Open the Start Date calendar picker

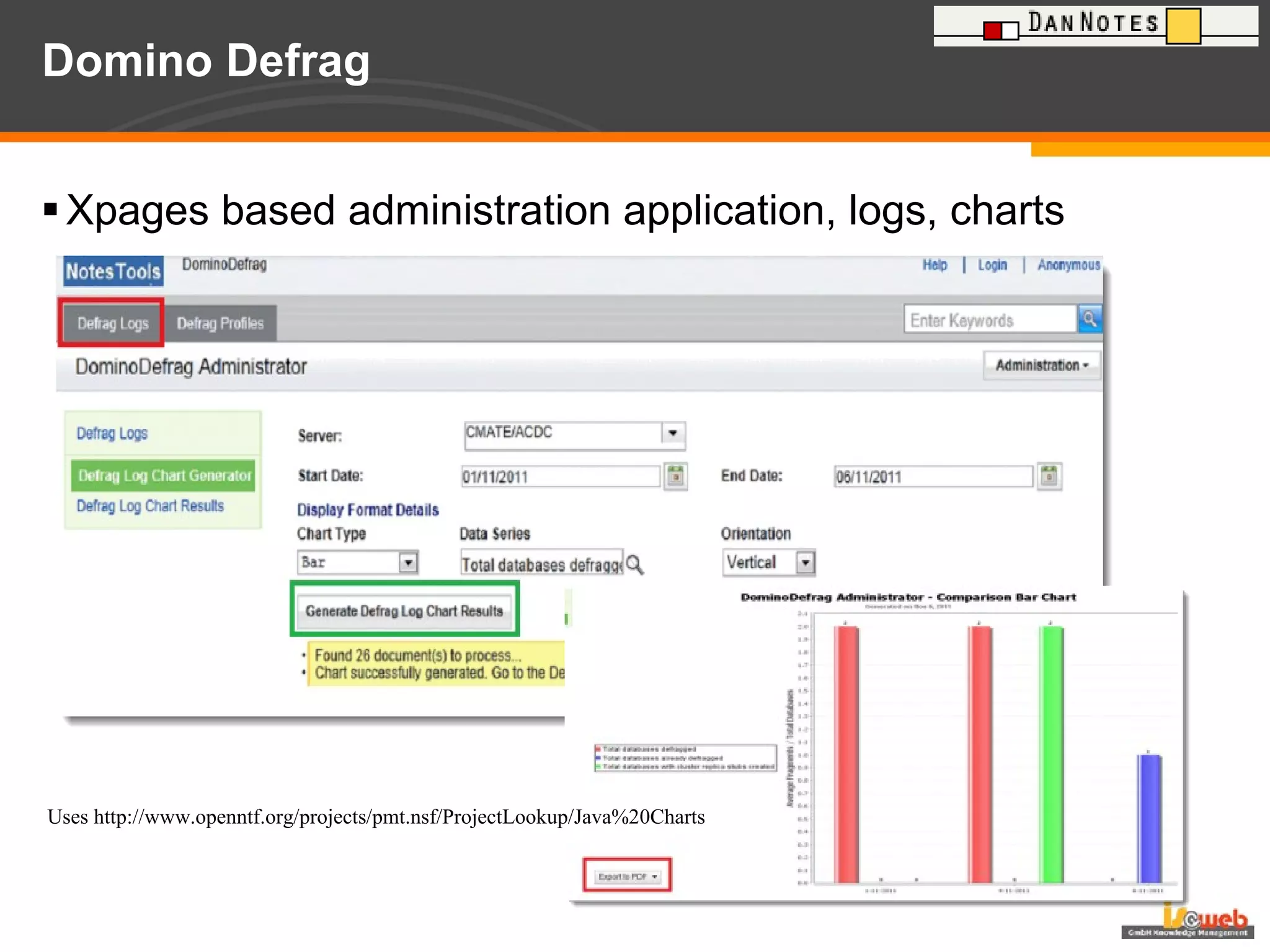[x=675, y=477]
